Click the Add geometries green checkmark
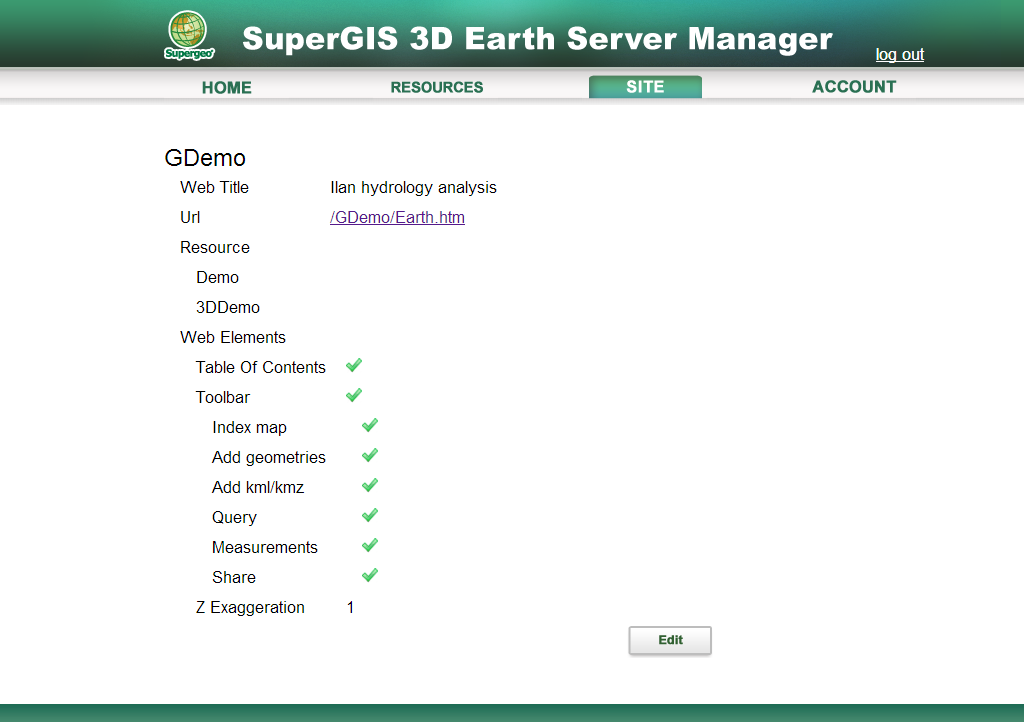This screenshot has height=722, width=1024. click(370, 456)
